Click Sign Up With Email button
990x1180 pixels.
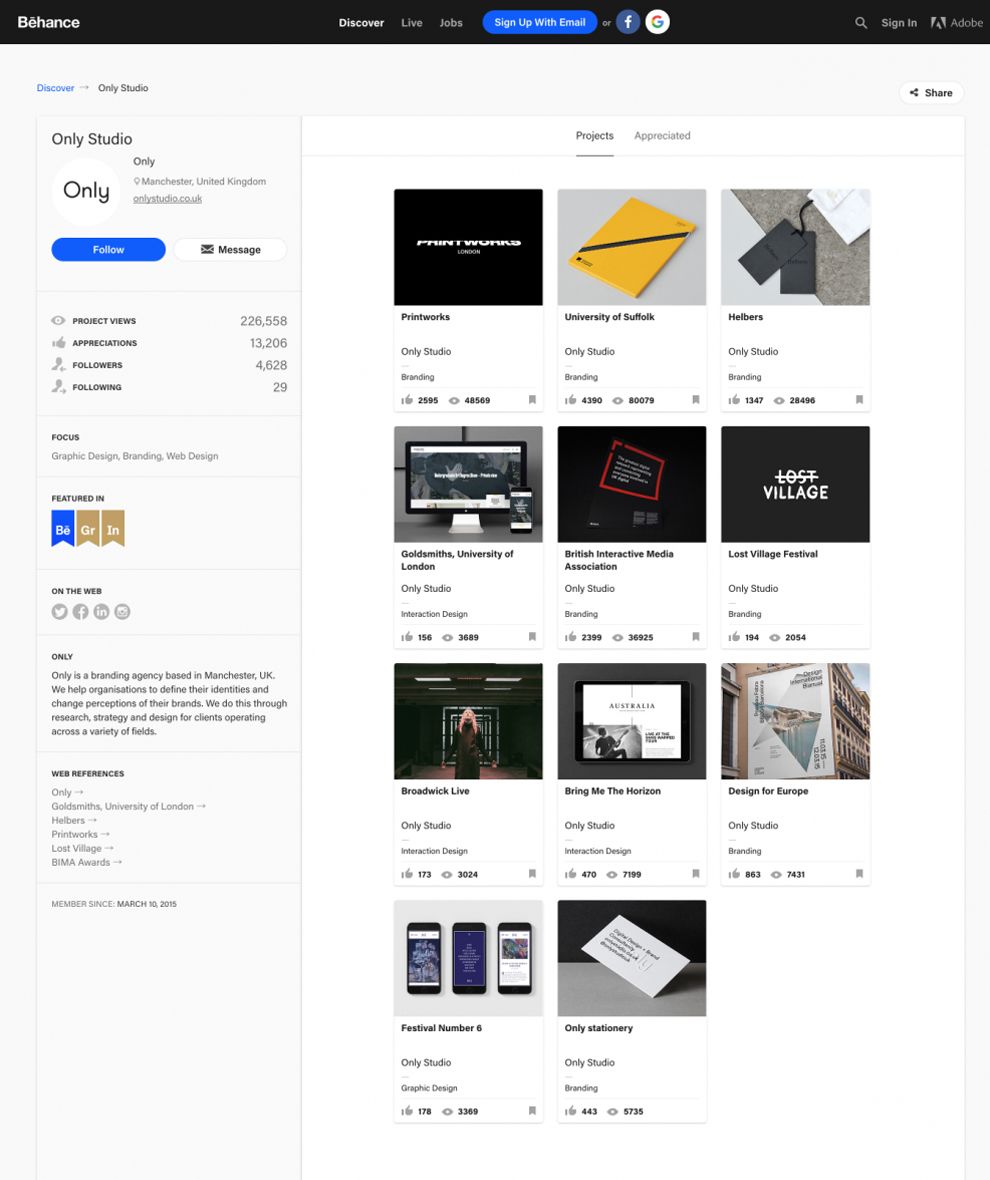(539, 22)
